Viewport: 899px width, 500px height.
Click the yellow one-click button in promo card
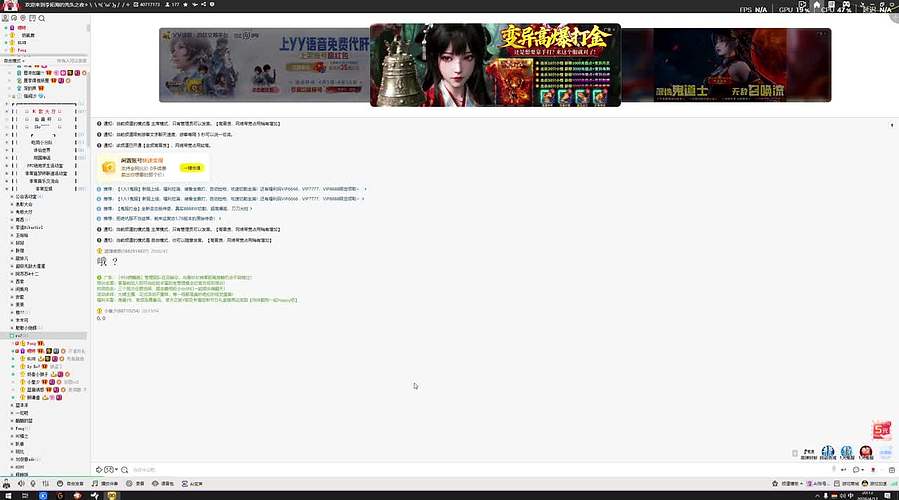(192, 168)
